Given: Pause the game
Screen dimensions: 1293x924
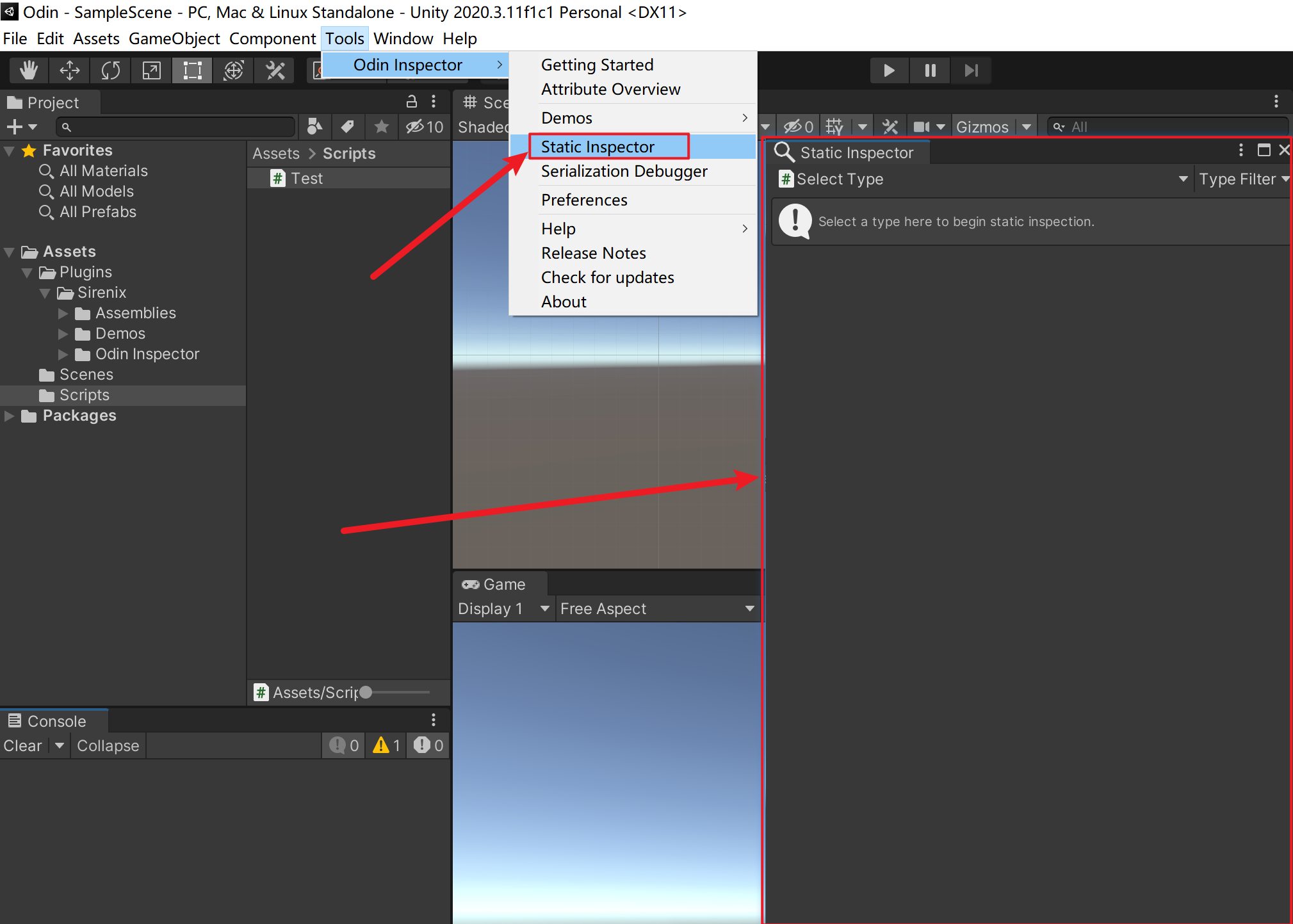Looking at the screenshot, I should [930, 70].
